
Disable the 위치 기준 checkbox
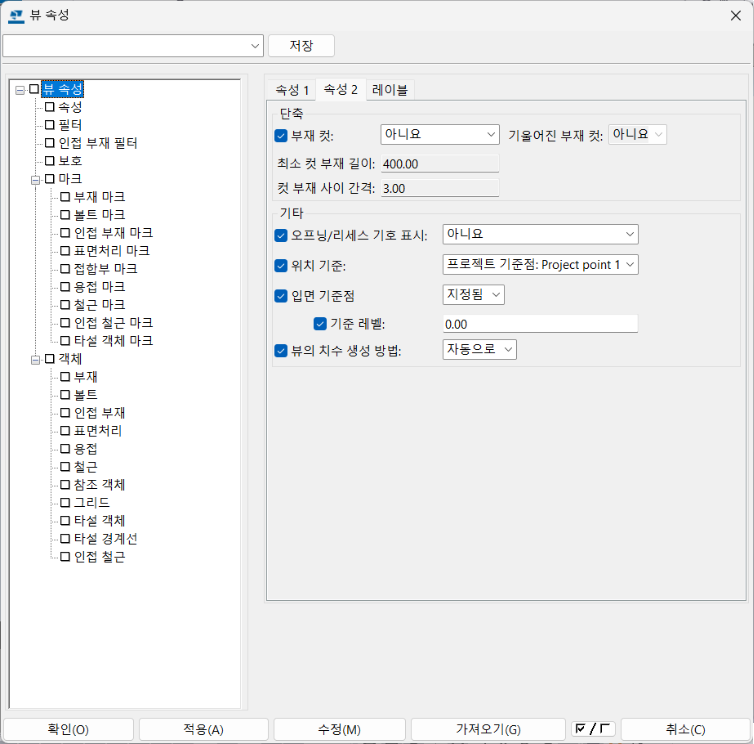coord(280,266)
